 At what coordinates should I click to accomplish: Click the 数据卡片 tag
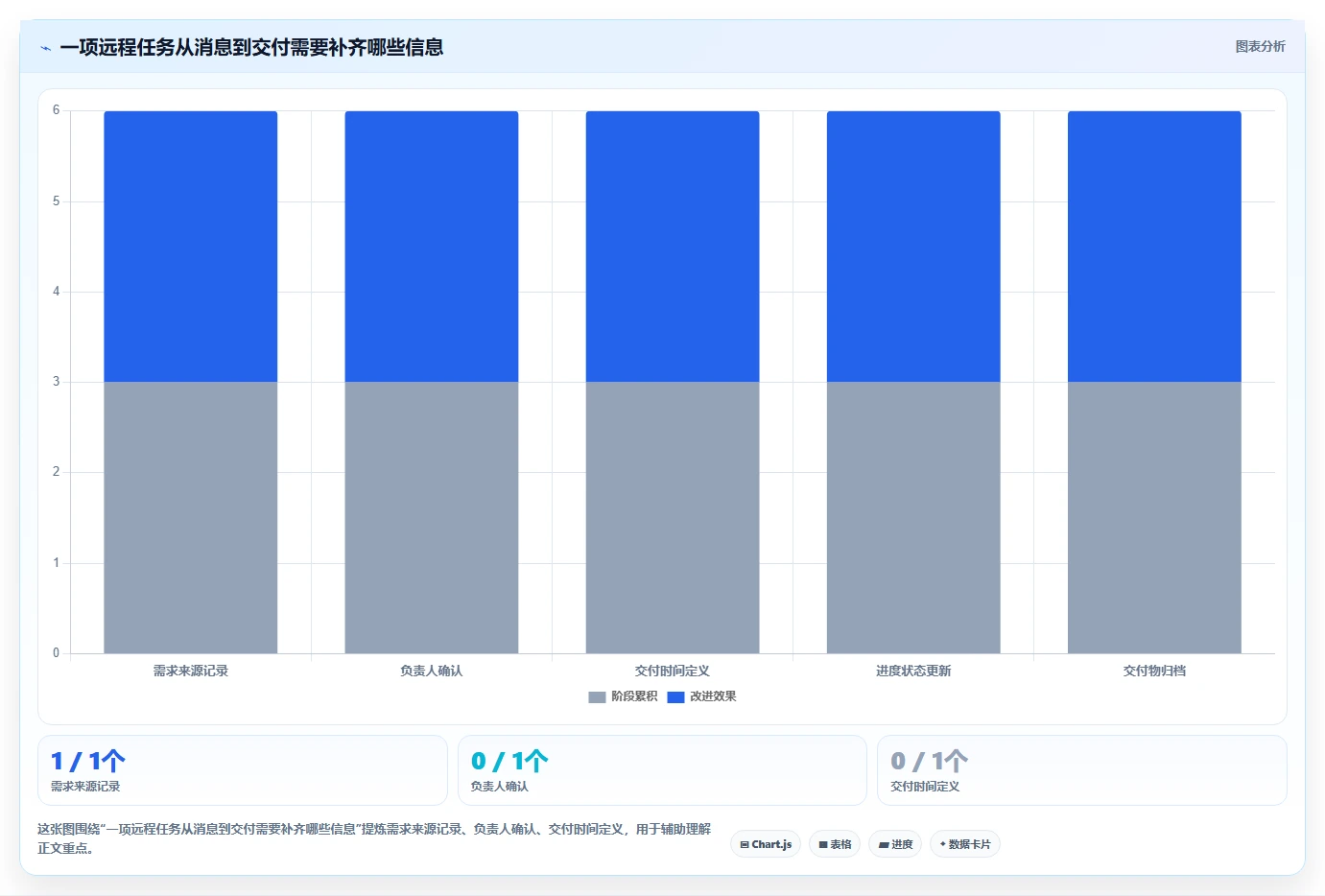coord(965,844)
